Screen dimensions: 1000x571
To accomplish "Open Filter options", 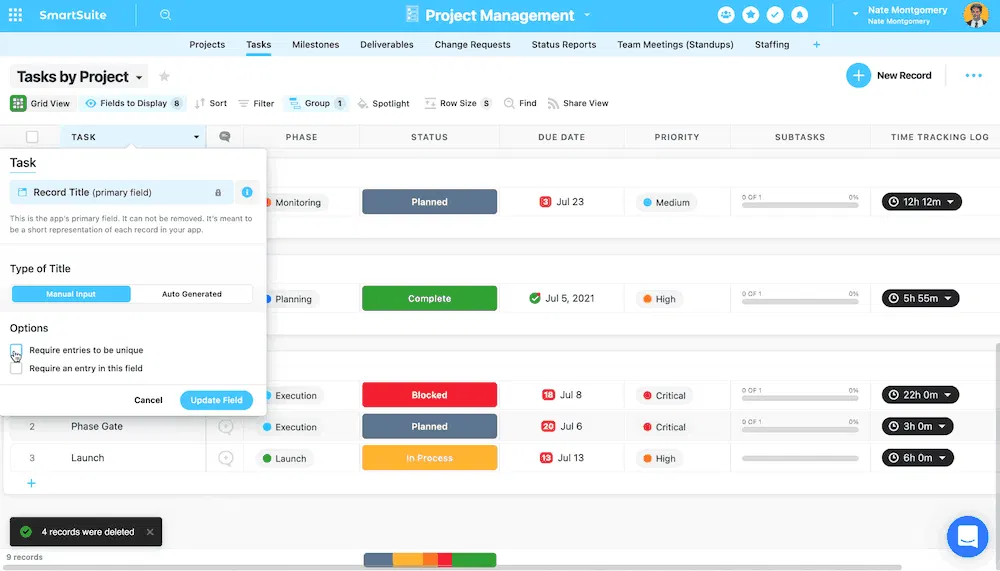I will (x=256, y=103).
